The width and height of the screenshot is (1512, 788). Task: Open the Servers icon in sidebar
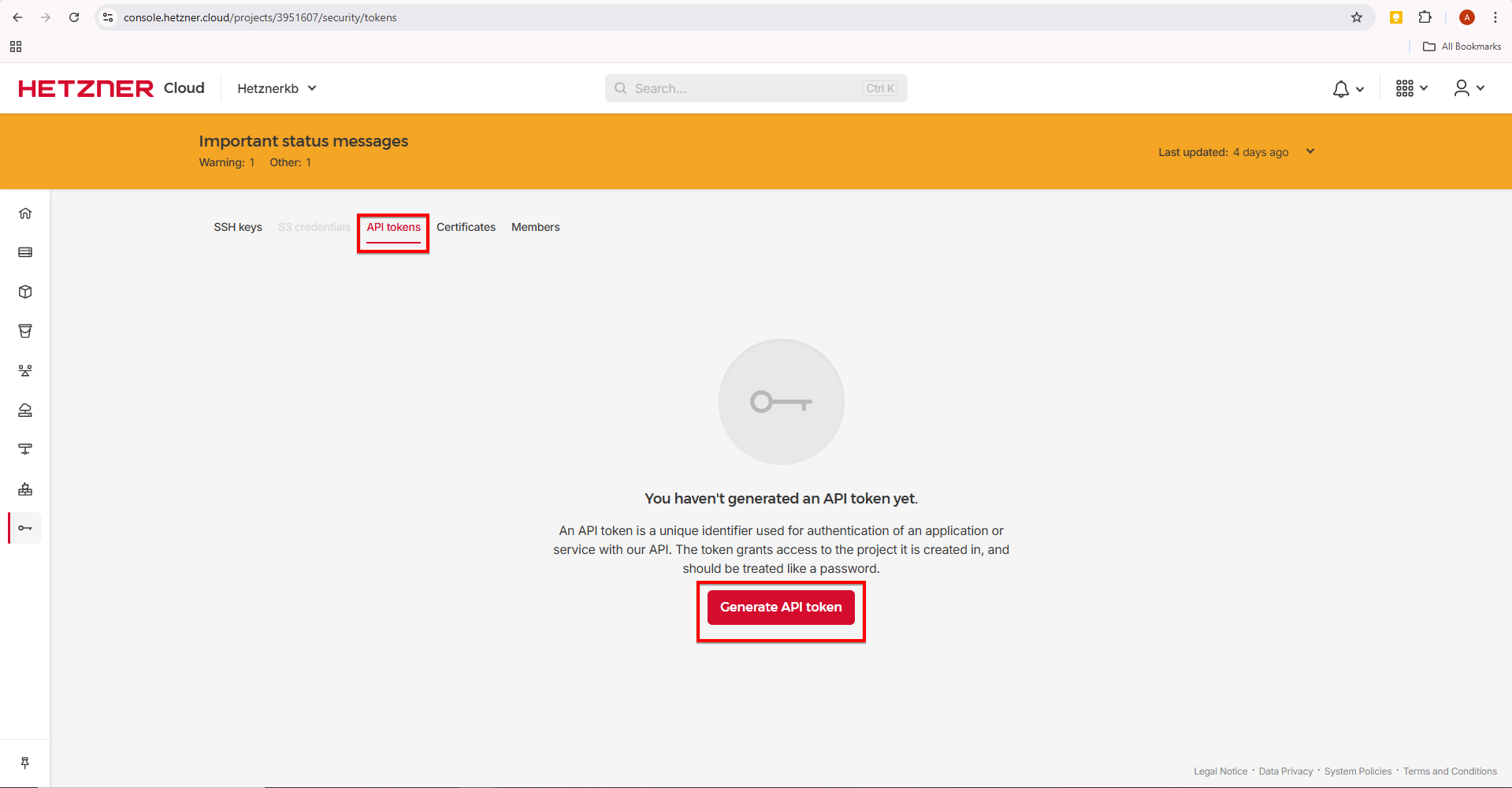tap(25, 252)
